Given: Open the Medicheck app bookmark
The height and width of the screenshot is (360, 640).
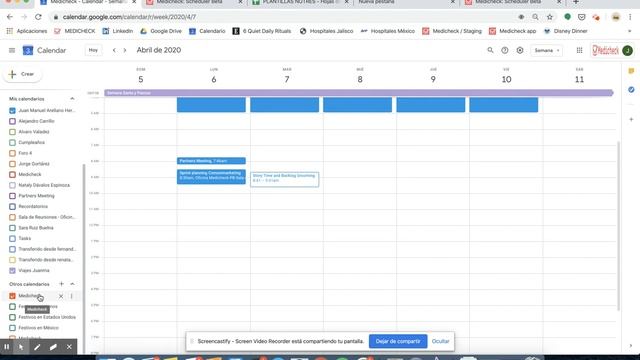Looking at the screenshot, I should (x=513, y=31).
